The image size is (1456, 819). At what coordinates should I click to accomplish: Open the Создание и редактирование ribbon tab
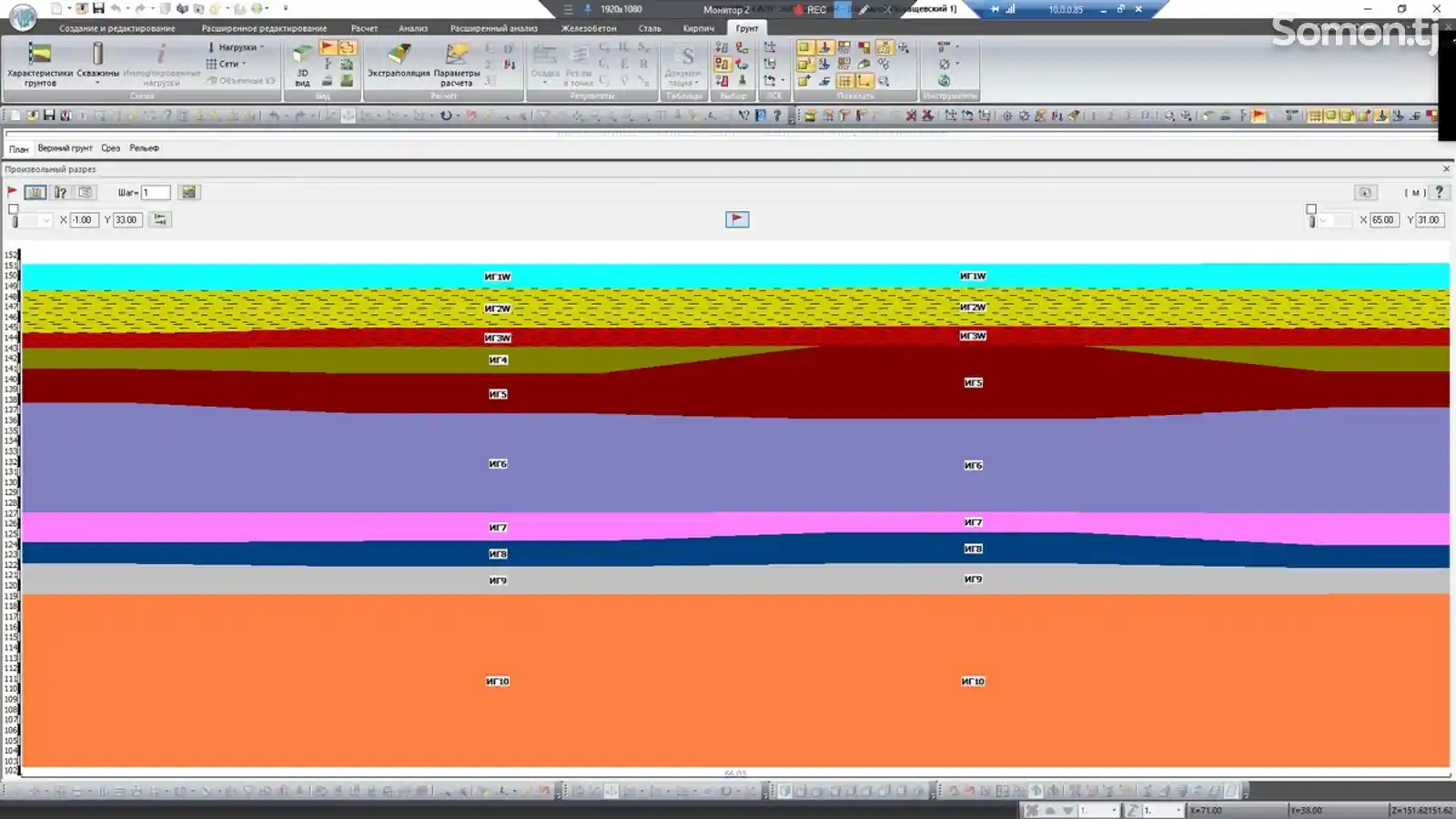tap(117, 28)
